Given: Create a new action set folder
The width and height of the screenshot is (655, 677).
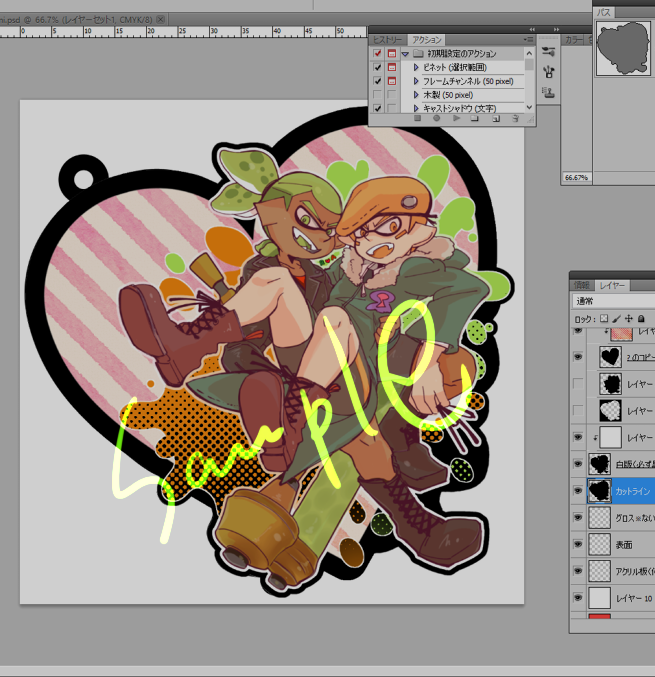Looking at the screenshot, I should click(x=475, y=118).
